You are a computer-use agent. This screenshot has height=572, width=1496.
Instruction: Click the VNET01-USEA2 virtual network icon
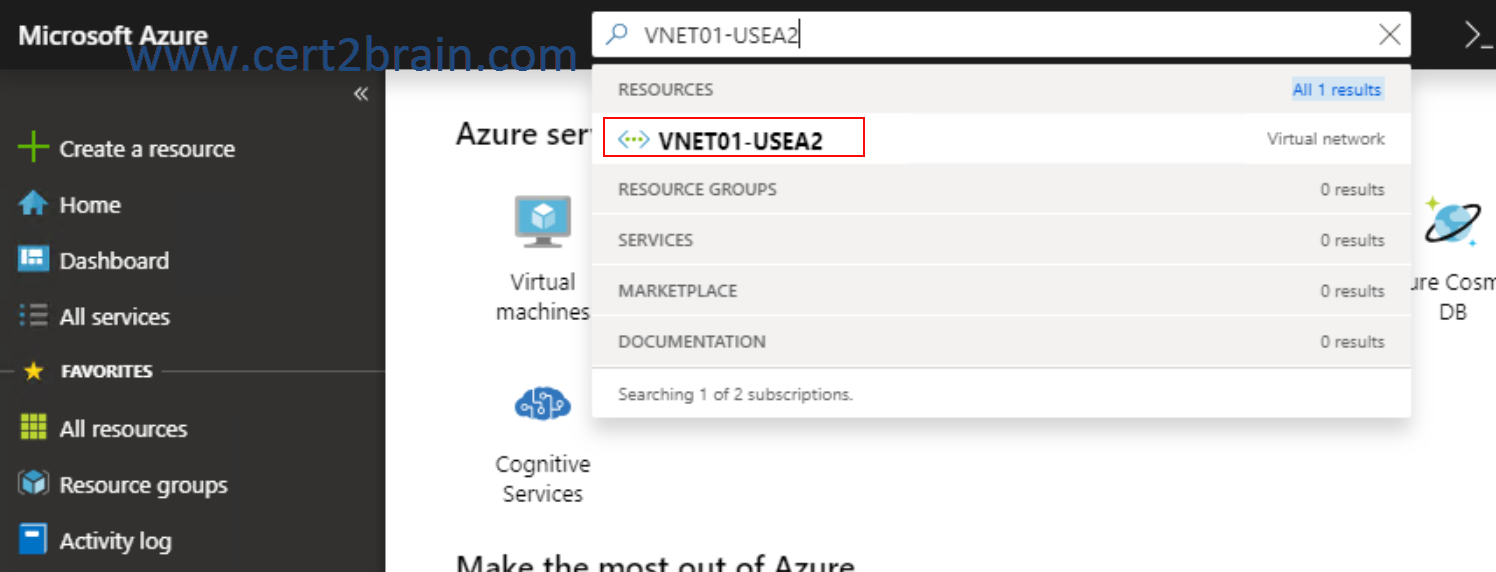(634, 139)
